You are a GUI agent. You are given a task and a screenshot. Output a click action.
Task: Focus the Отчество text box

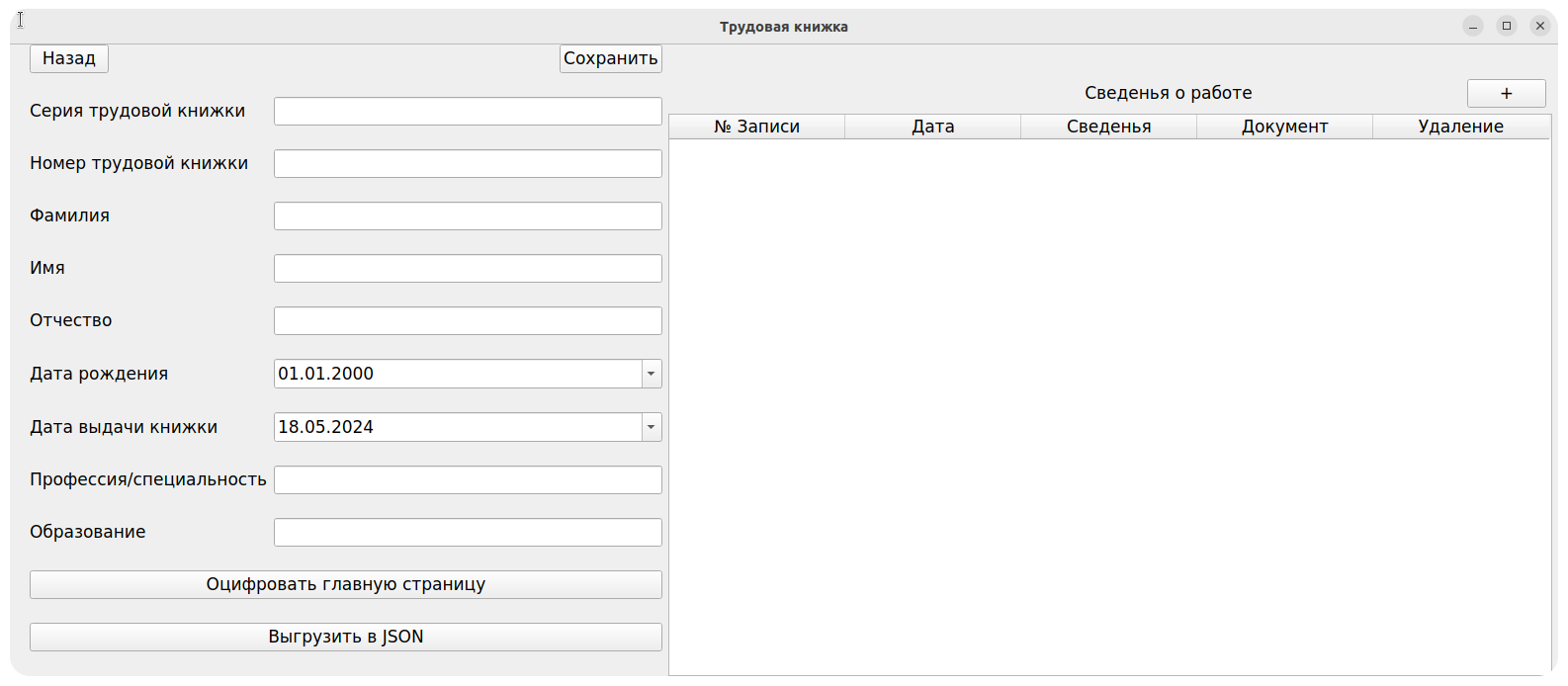[x=468, y=320]
